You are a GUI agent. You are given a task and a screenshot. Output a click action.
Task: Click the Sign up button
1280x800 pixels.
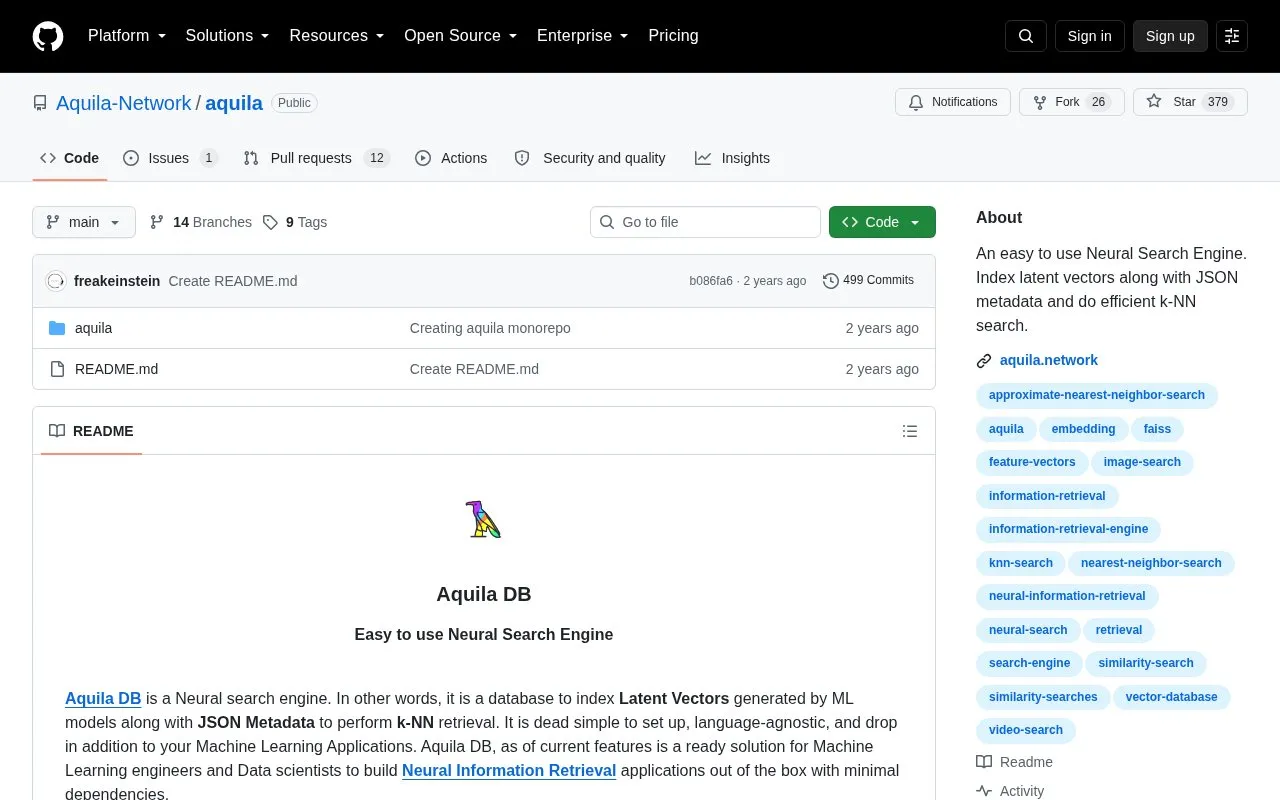click(x=1170, y=36)
